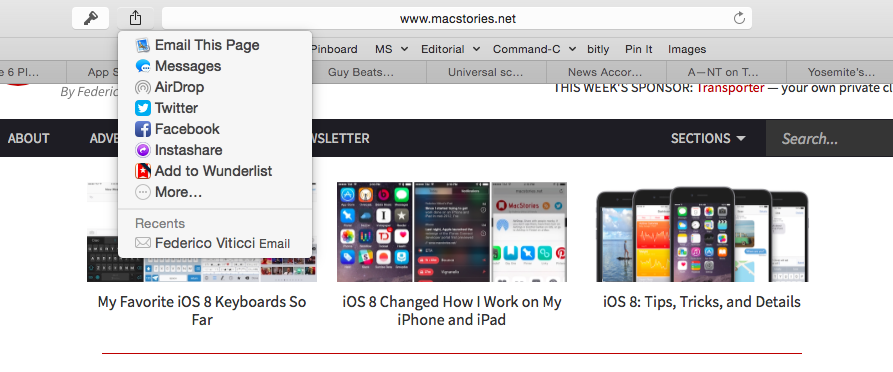Click the bitly bookmarklet
Image resolution: width=893 pixels, height=372 pixels.
598,50
